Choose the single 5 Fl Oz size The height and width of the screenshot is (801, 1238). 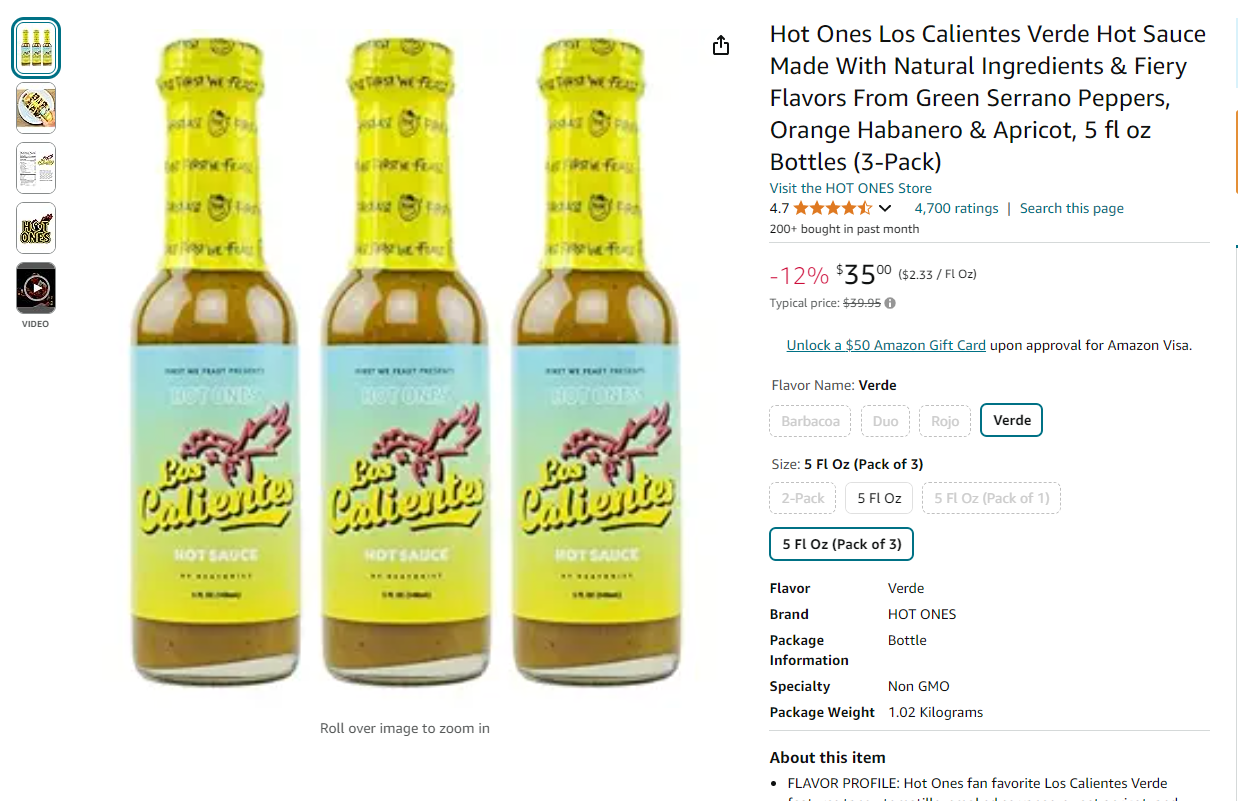[879, 498]
